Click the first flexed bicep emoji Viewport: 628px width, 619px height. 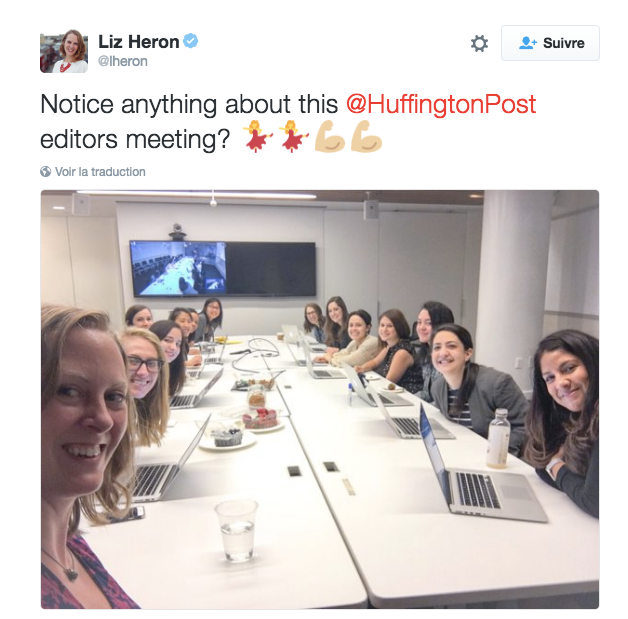tap(330, 137)
